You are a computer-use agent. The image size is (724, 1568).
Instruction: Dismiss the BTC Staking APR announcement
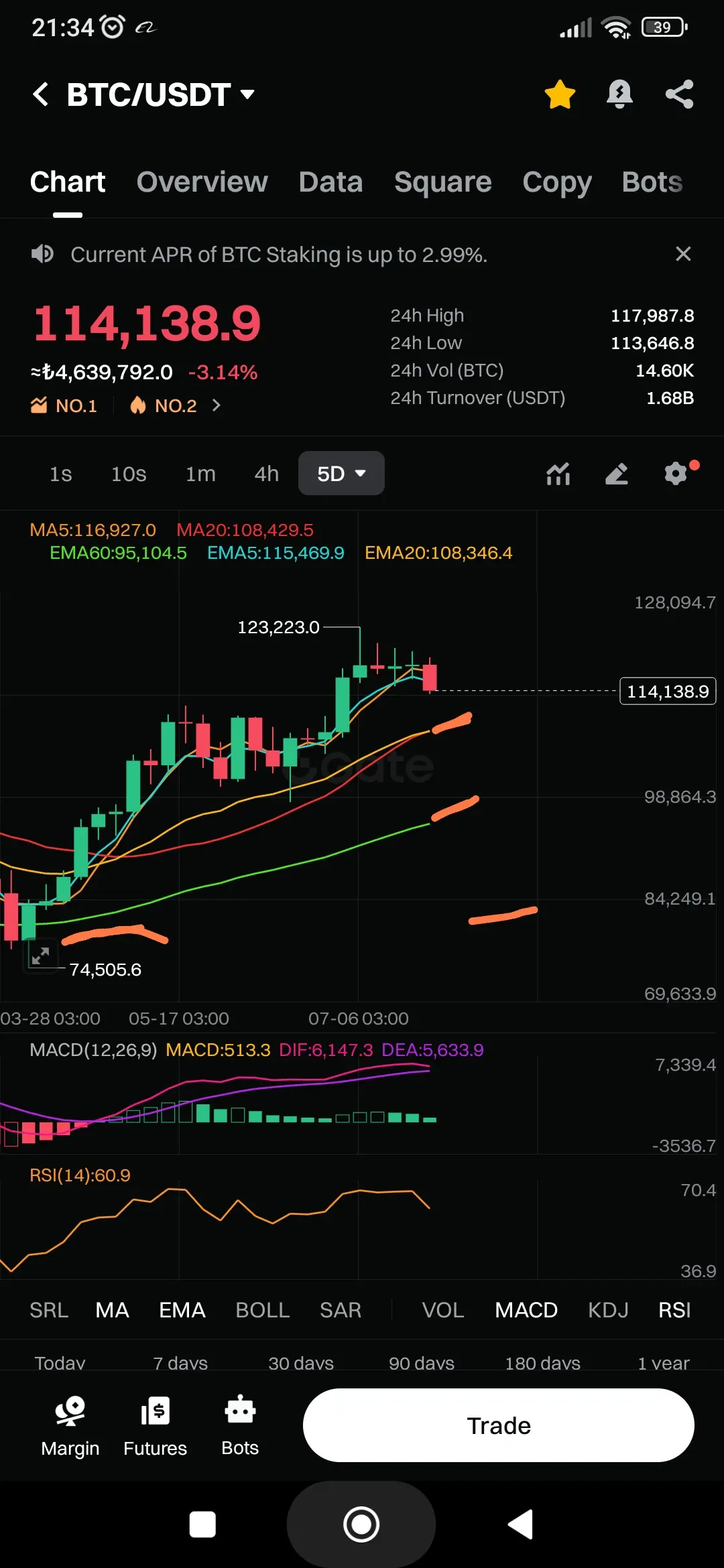pyautogui.click(x=683, y=254)
